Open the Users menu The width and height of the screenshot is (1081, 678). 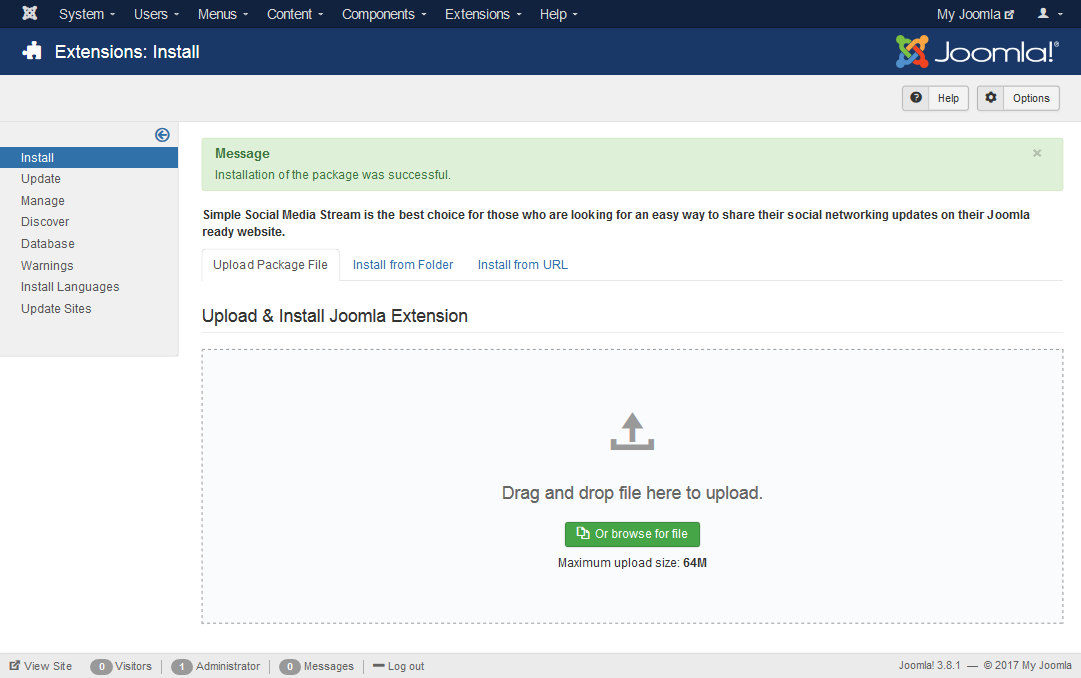click(156, 14)
